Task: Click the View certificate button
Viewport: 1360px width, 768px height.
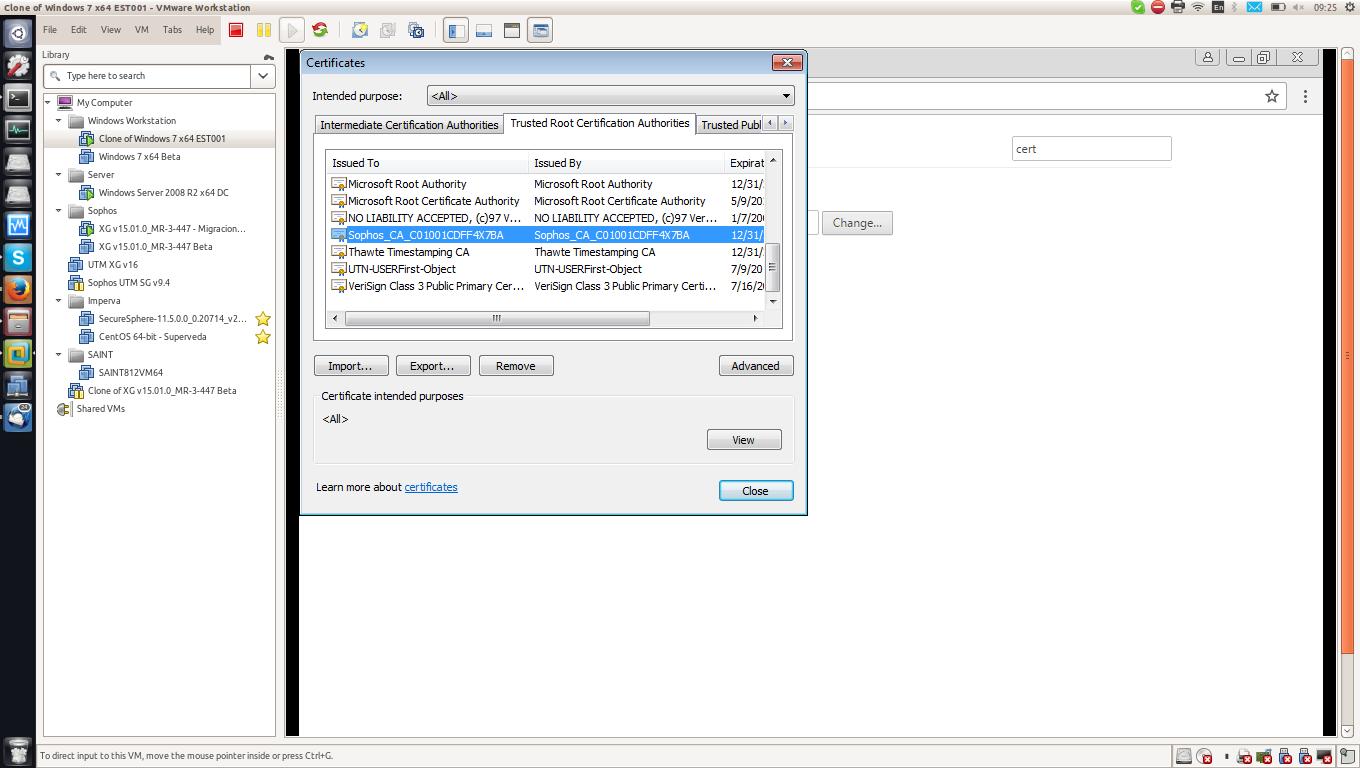Action: [744, 440]
